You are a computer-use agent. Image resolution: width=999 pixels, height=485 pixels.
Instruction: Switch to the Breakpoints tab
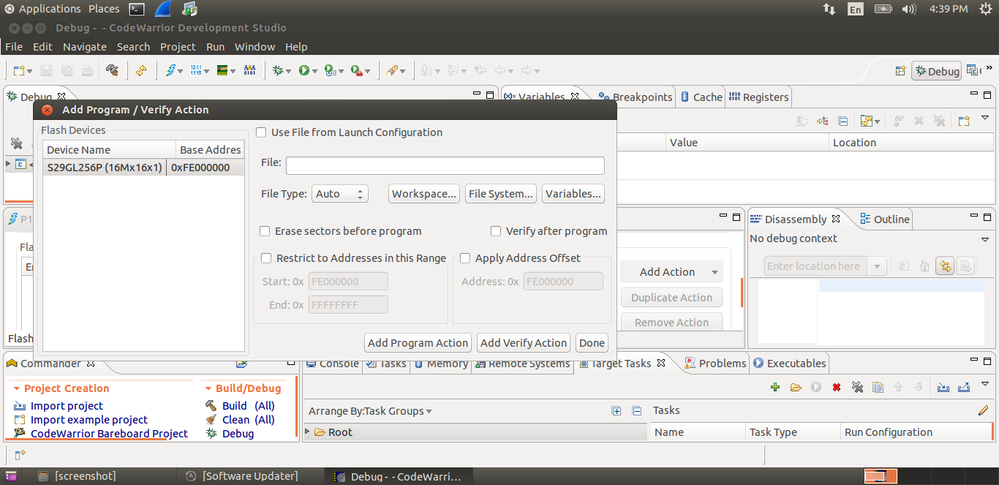635,97
